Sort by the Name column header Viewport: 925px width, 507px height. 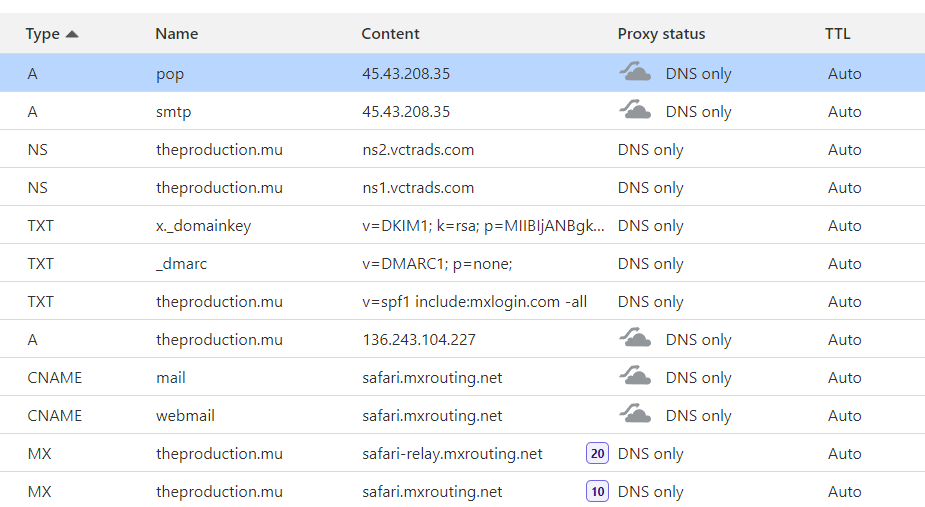pos(177,34)
